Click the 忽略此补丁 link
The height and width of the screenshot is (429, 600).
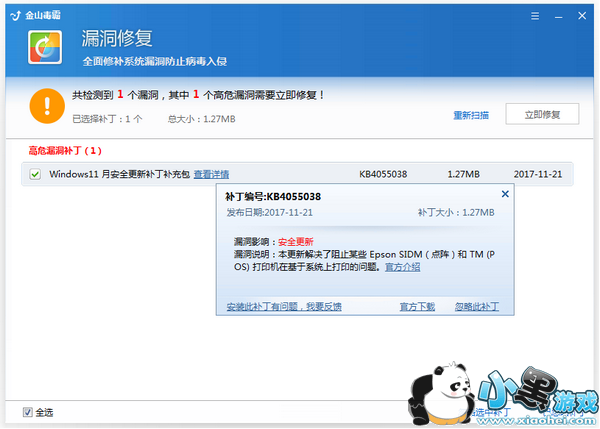point(477,307)
